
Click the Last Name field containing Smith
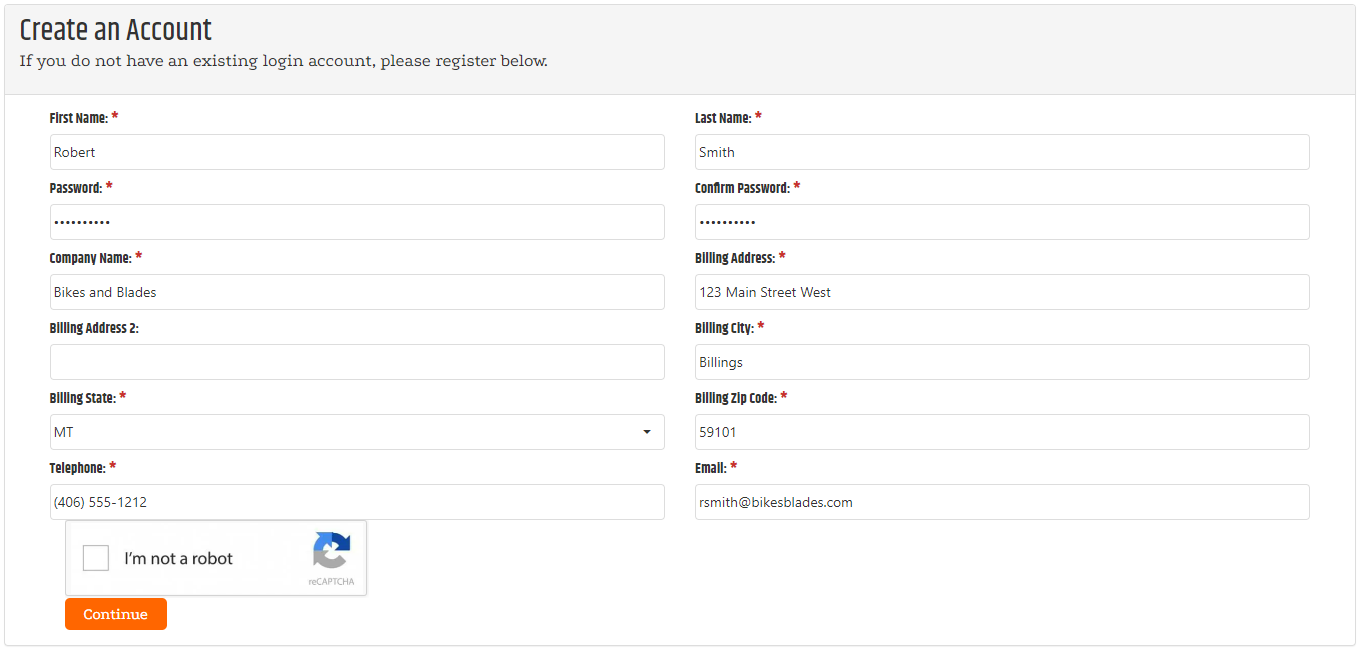1002,152
